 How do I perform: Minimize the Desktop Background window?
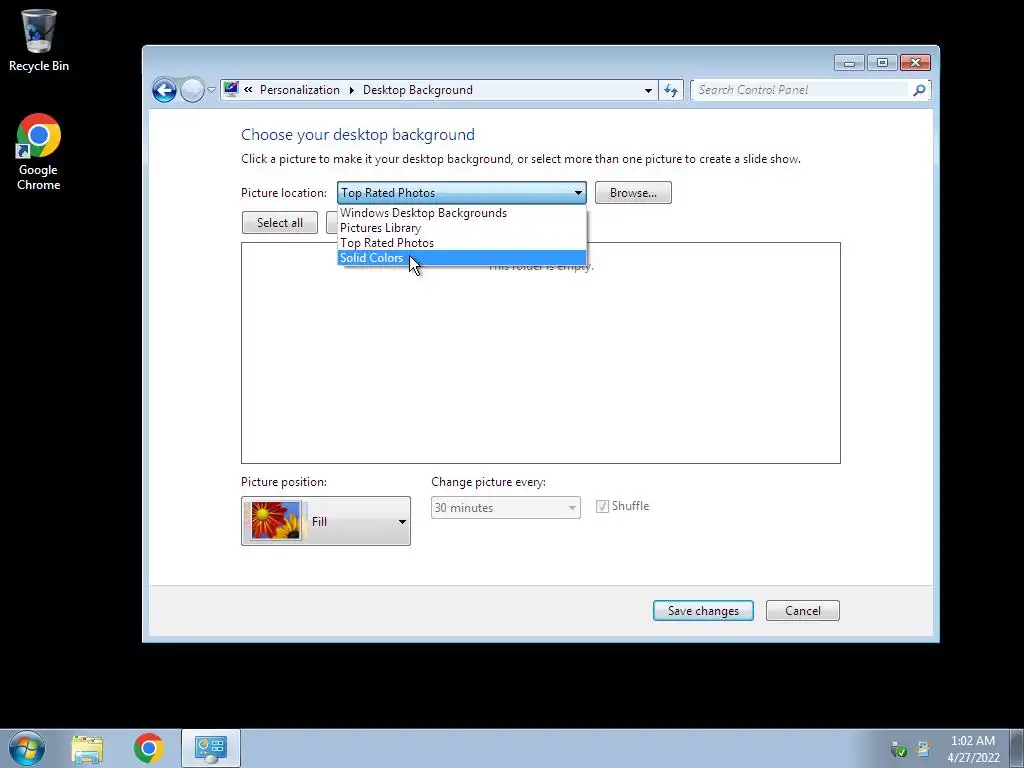pos(849,63)
